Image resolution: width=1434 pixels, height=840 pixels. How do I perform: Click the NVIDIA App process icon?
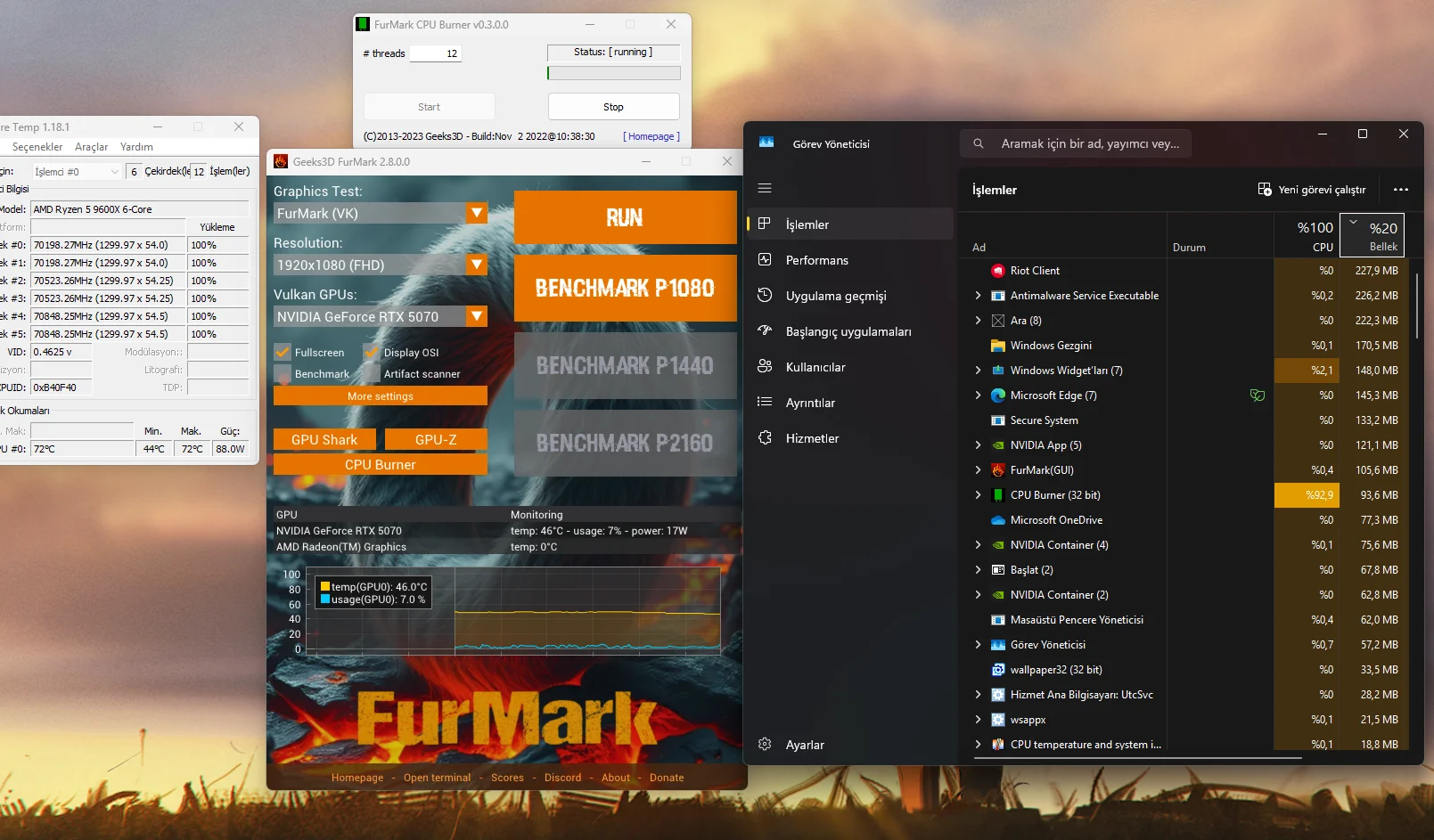click(x=998, y=444)
